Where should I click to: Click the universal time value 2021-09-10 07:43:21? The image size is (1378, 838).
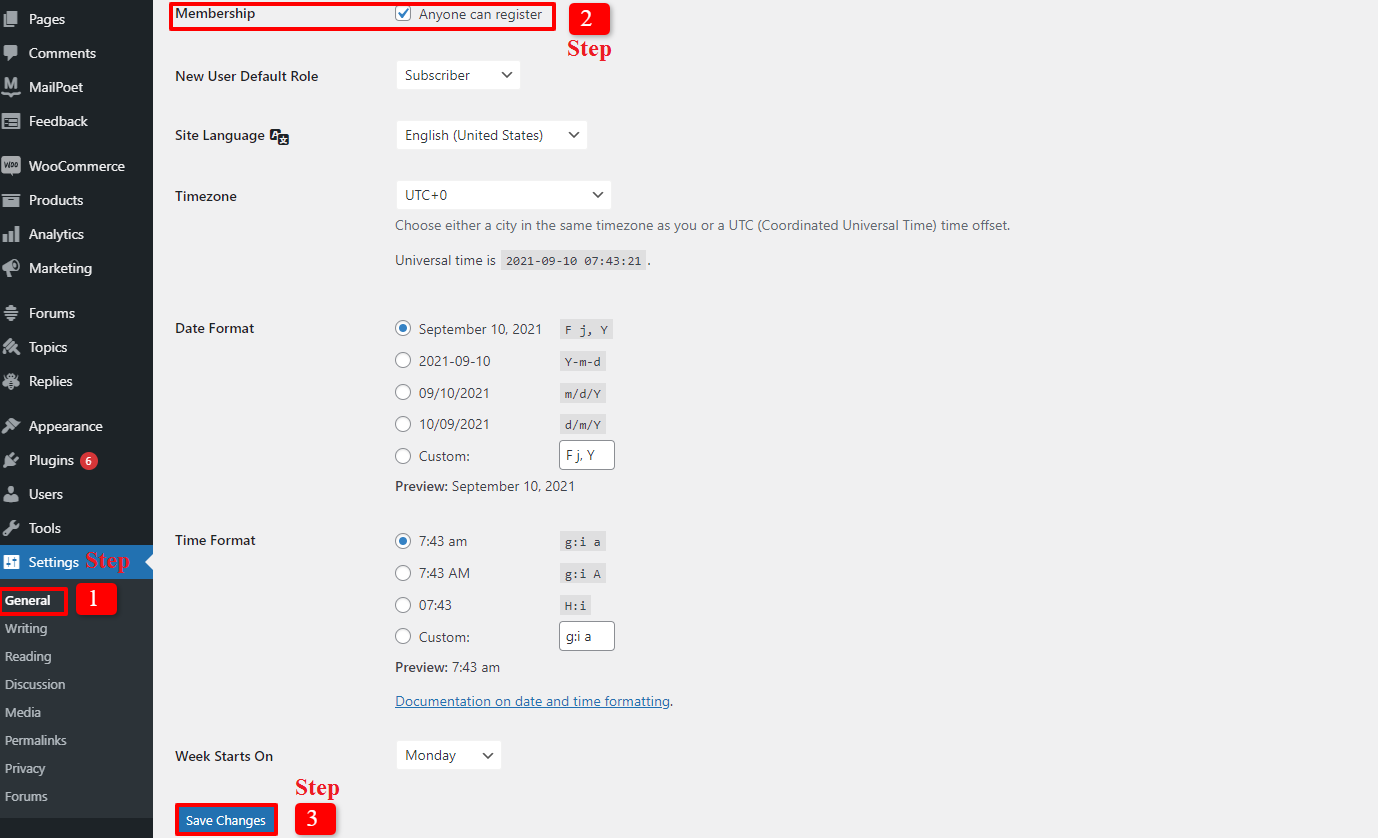coord(573,260)
